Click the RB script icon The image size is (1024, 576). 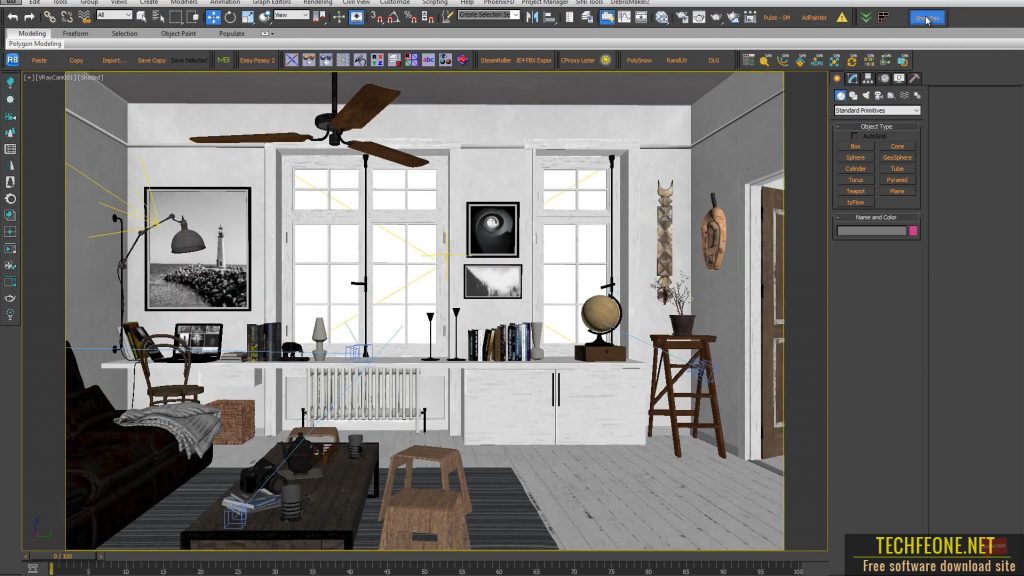[12, 60]
